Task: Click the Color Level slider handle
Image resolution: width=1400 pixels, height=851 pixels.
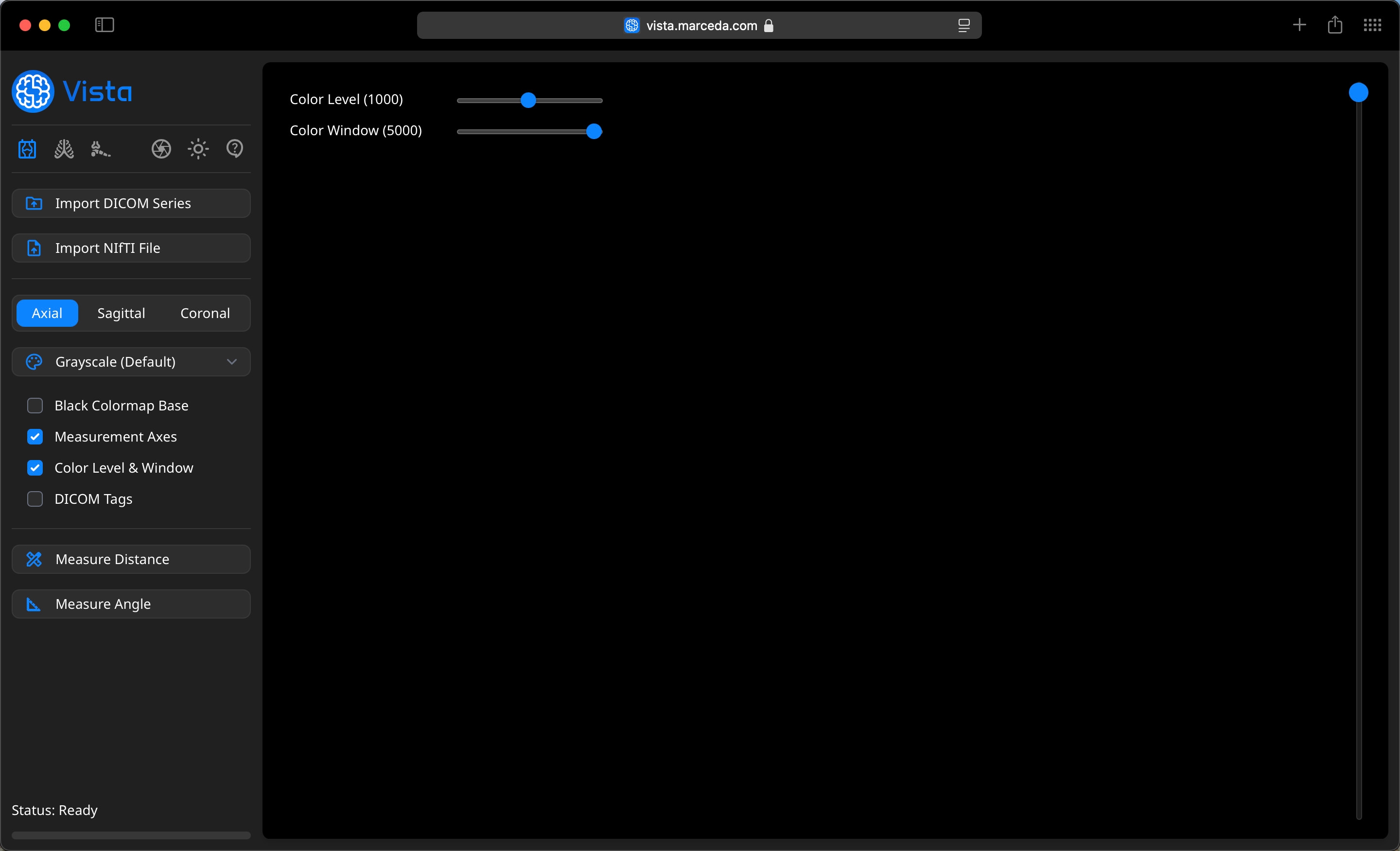Action: click(528, 100)
